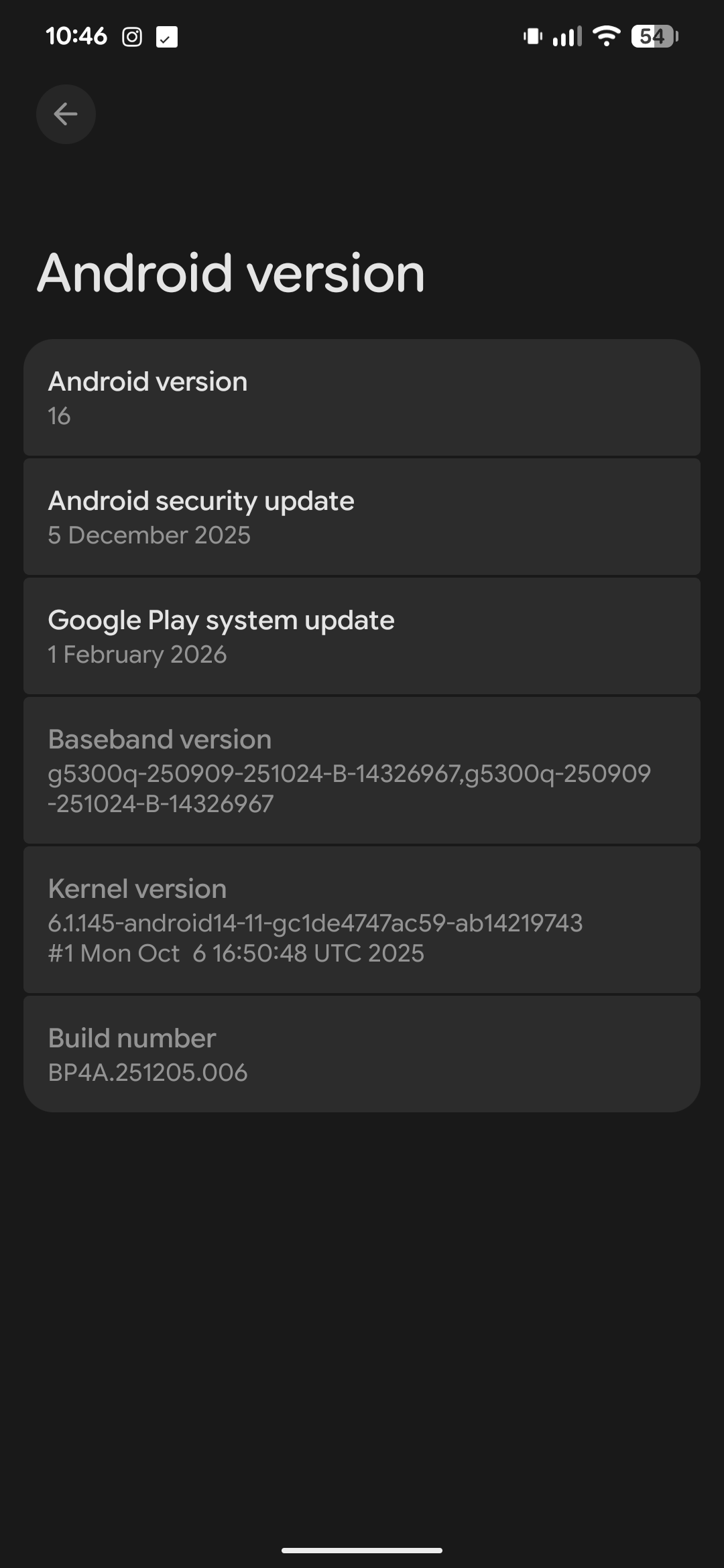This screenshot has height=1568, width=724.
Task: Open the Android version 16 entry
Action: click(362, 398)
